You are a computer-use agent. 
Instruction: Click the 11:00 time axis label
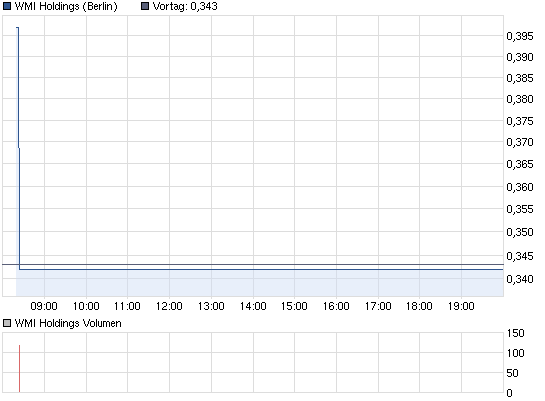[127, 306]
